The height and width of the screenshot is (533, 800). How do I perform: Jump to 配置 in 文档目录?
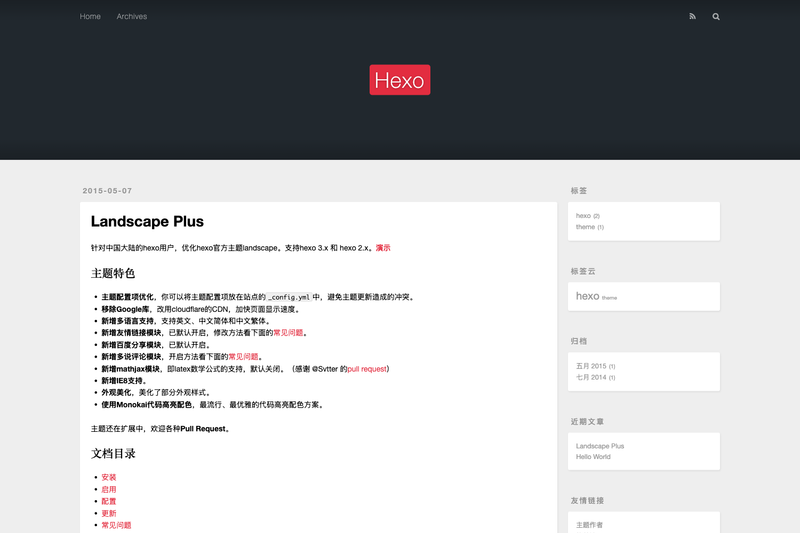pyautogui.click(x=109, y=501)
